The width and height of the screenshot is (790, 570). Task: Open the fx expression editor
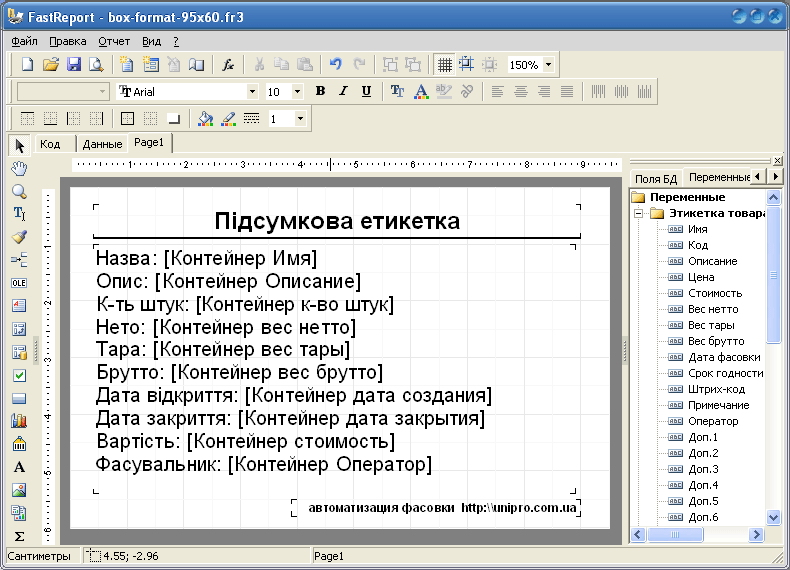(x=228, y=65)
